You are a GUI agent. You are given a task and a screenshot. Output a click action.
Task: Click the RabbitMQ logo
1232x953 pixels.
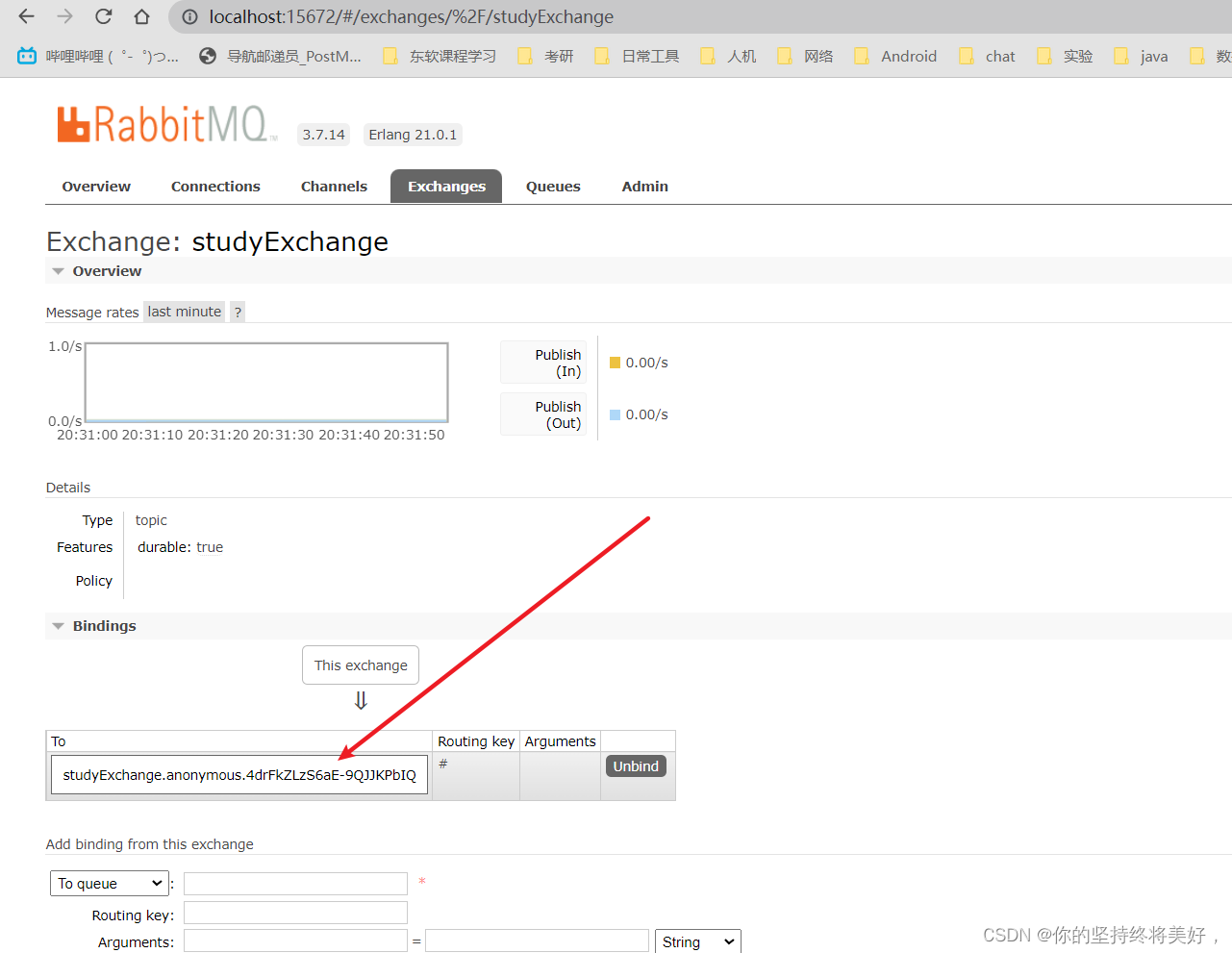point(166,125)
